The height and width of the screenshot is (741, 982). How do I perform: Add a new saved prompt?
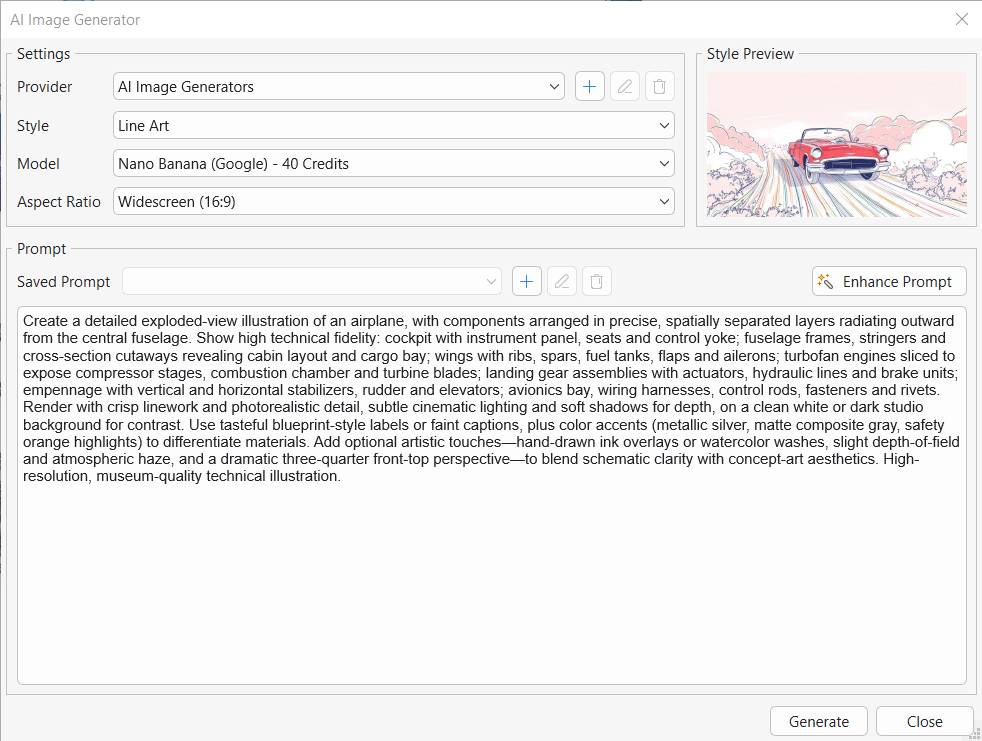tap(527, 282)
